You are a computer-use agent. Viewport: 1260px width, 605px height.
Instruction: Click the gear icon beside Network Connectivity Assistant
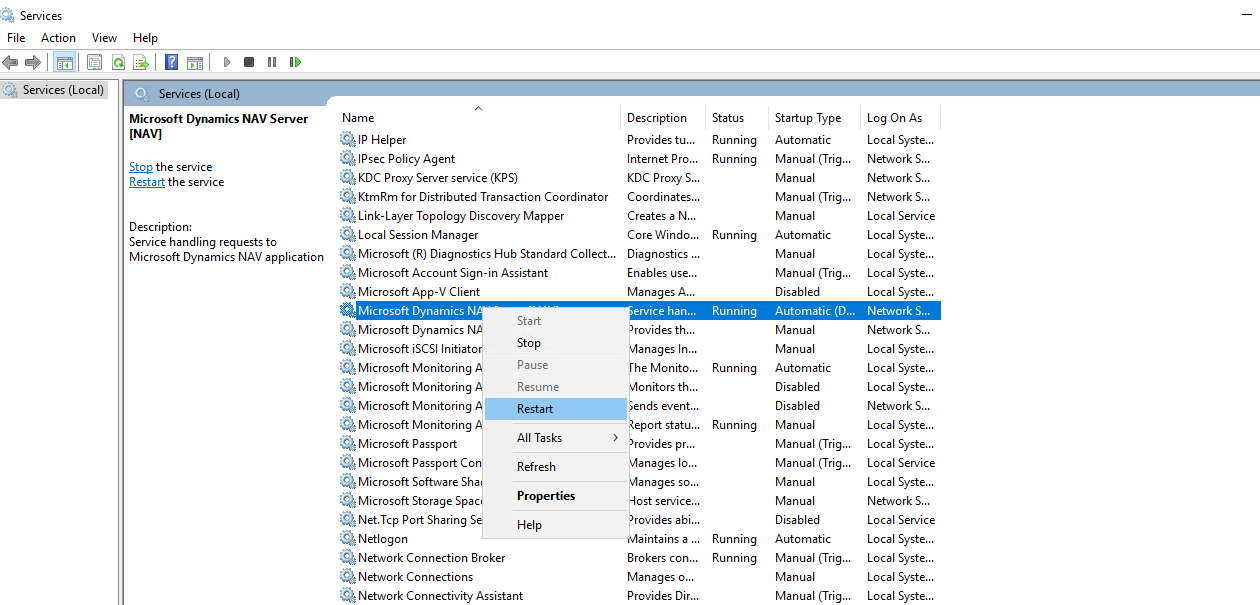348,596
